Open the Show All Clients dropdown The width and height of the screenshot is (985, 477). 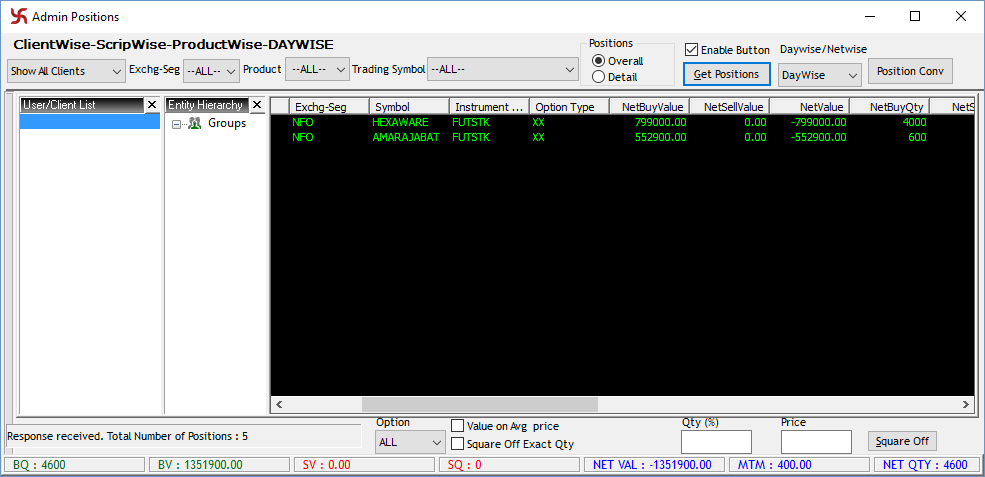pos(67,71)
